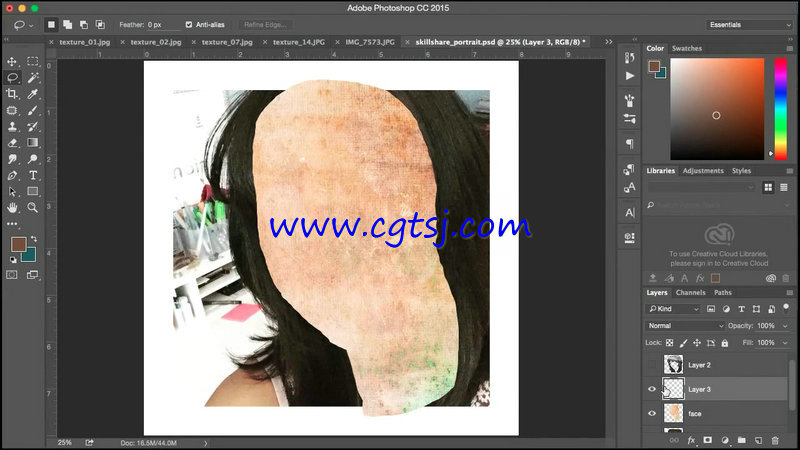Change the screen mode
The width and height of the screenshot is (800, 450).
[x=33, y=275]
